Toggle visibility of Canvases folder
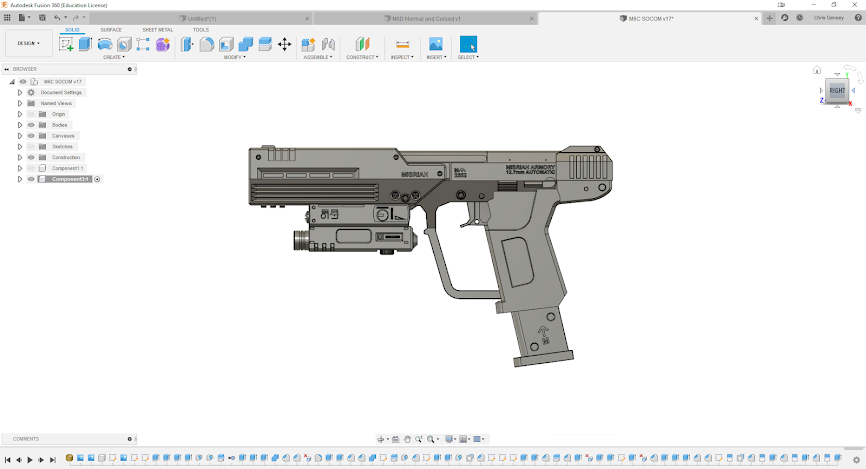Screen dimensions: 866x469 (31, 136)
